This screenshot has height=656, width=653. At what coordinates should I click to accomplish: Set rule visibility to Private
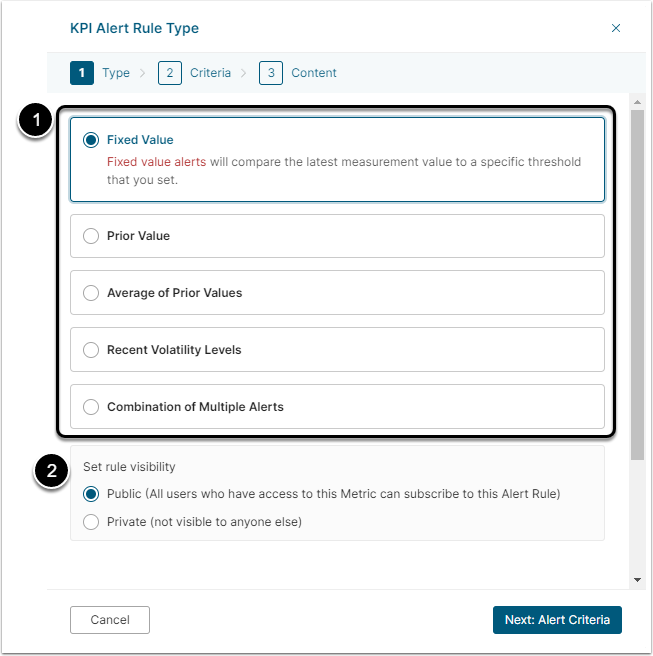tap(91, 521)
